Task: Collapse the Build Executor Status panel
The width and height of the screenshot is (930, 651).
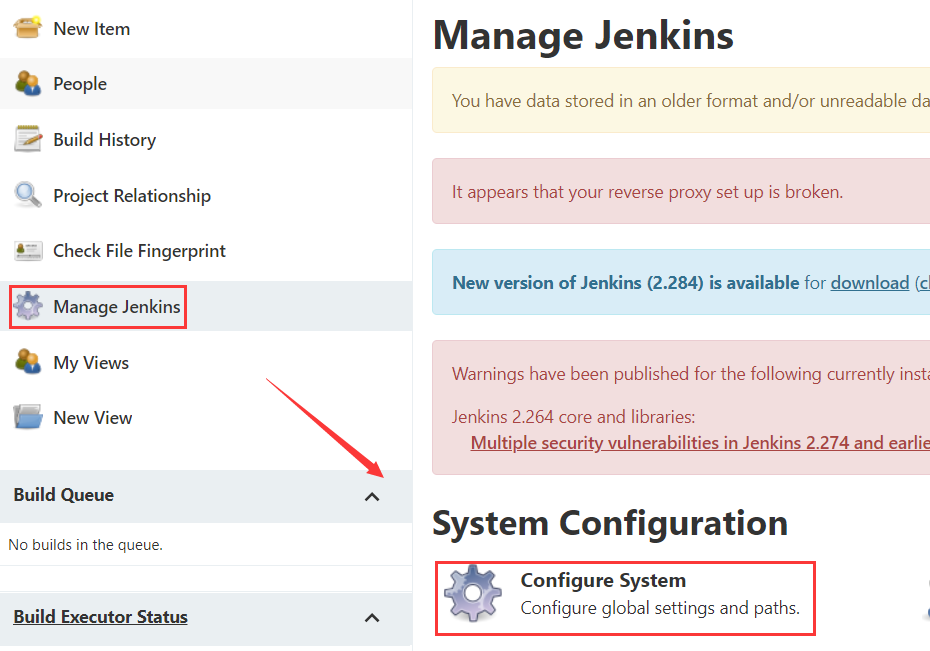Action: click(372, 618)
